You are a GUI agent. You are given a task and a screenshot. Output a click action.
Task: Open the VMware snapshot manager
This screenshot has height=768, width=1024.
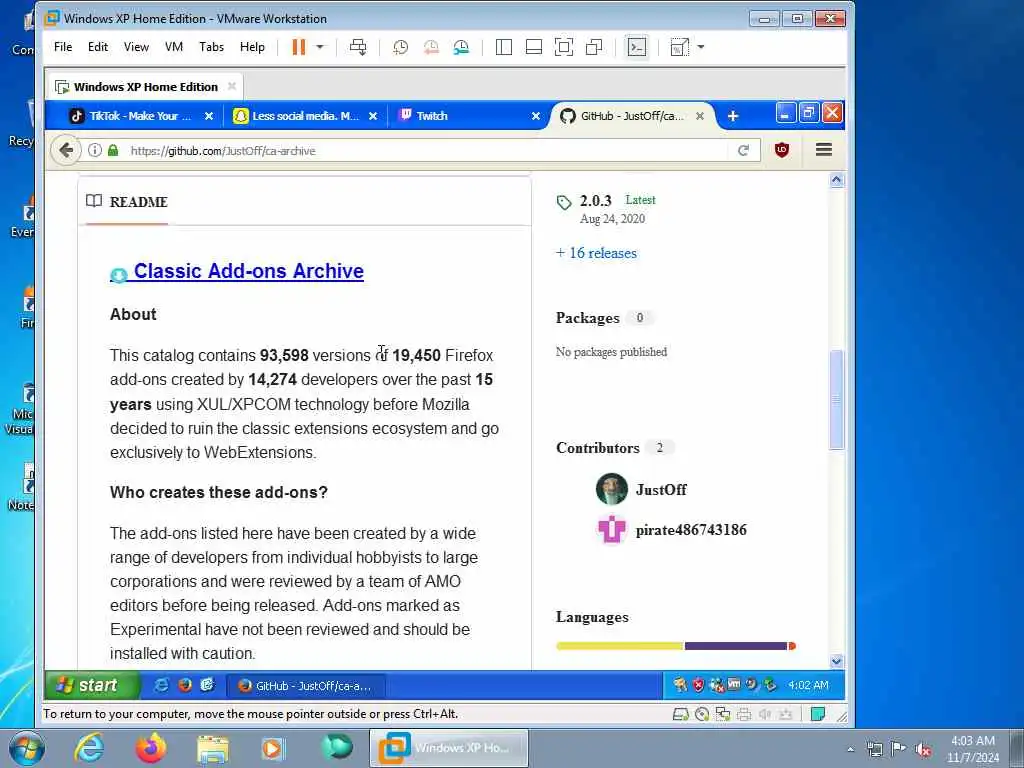coord(461,47)
